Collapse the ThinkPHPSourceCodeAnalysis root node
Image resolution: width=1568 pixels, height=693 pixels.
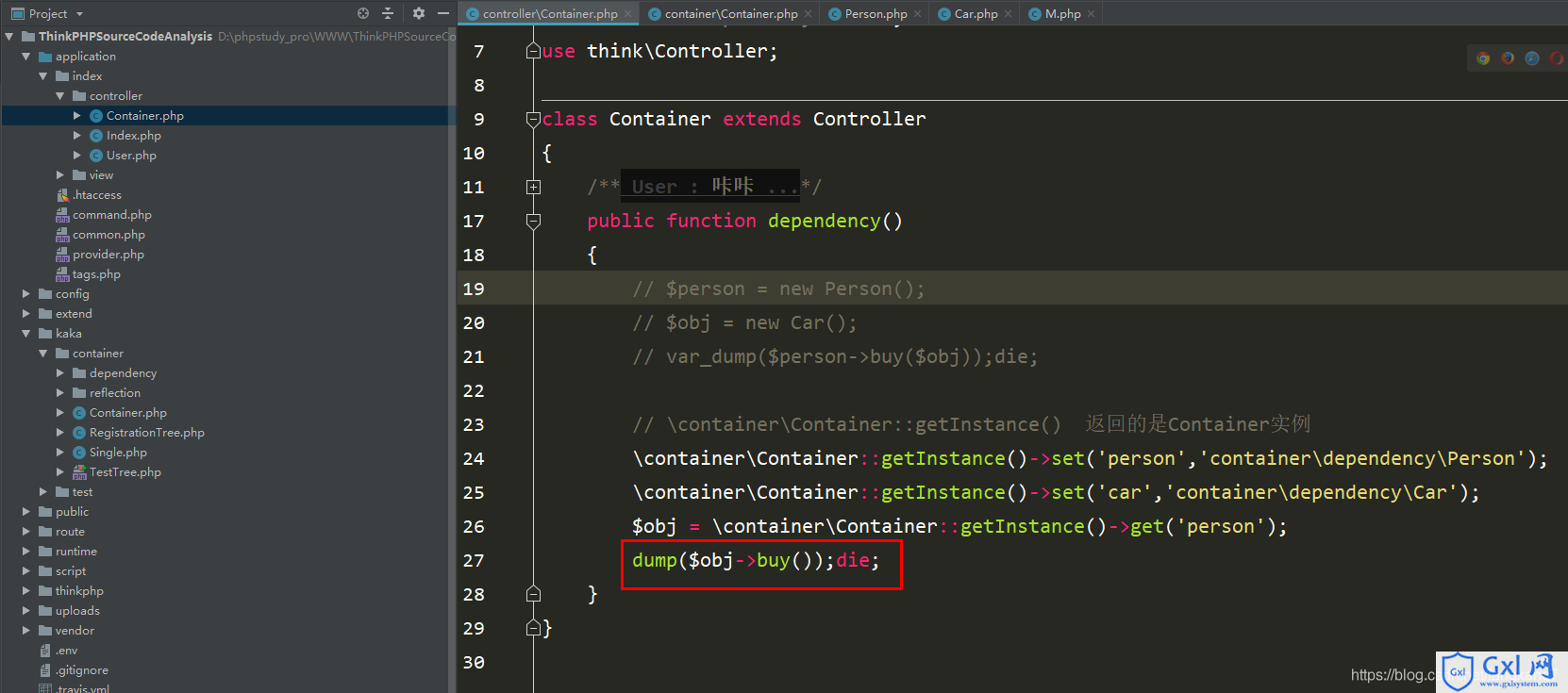pyautogui.click(x=9, y=37)
